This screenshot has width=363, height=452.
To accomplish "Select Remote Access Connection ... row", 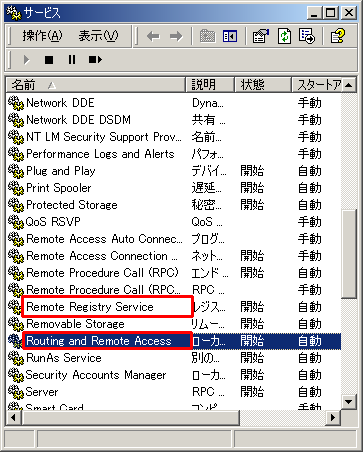I will click(102, 256).
